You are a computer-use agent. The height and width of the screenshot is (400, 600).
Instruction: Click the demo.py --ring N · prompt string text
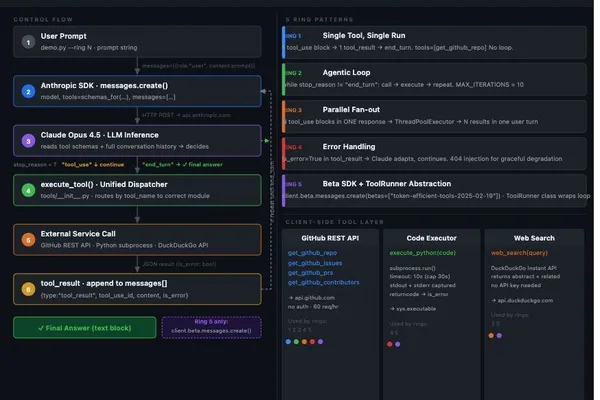point(89,48)
